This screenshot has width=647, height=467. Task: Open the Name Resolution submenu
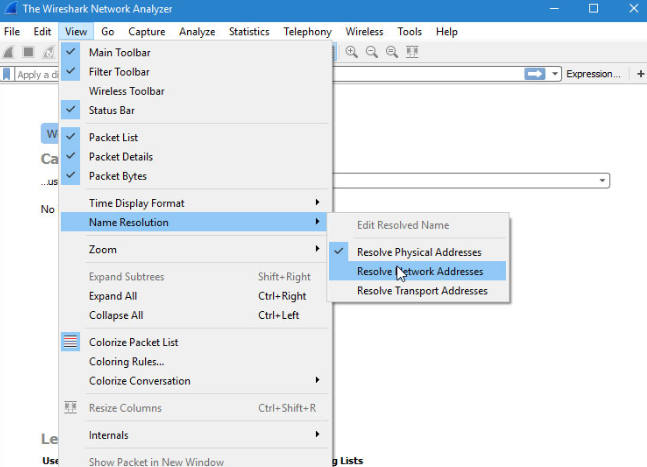click(194, 222)
